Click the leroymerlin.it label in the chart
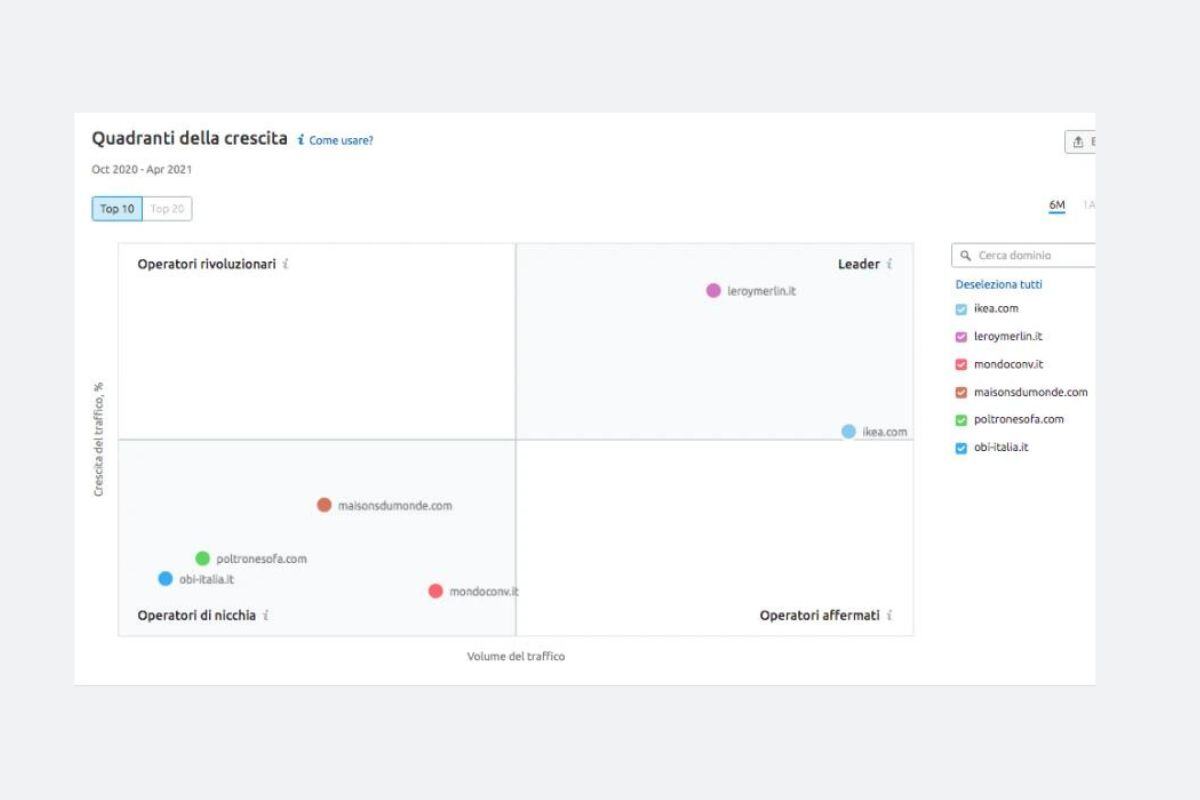 (762, 291)
